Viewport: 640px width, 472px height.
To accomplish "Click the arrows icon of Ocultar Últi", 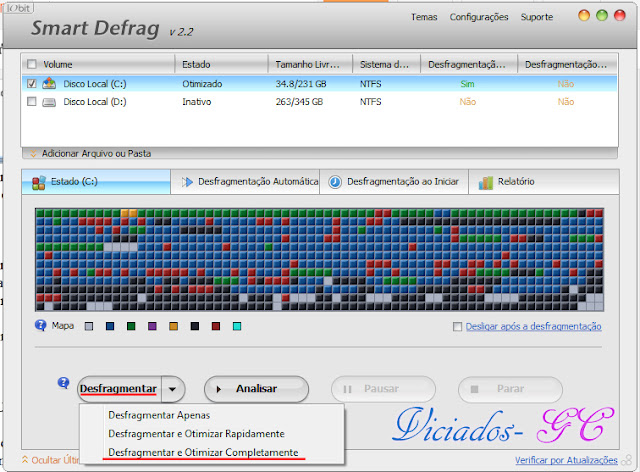I will pyautogui.click(x=25, y=460).
